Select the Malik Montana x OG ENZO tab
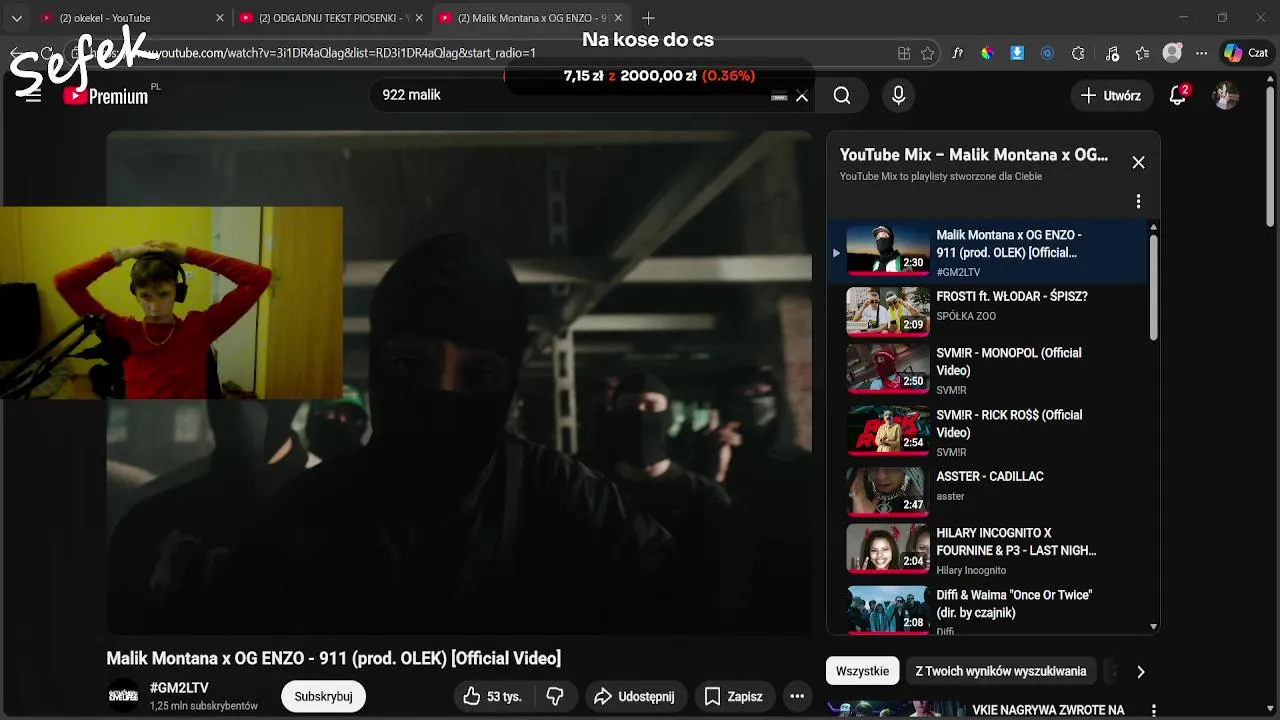The image size is (1280, 720). pyautogui.click(x=531, y=18)
